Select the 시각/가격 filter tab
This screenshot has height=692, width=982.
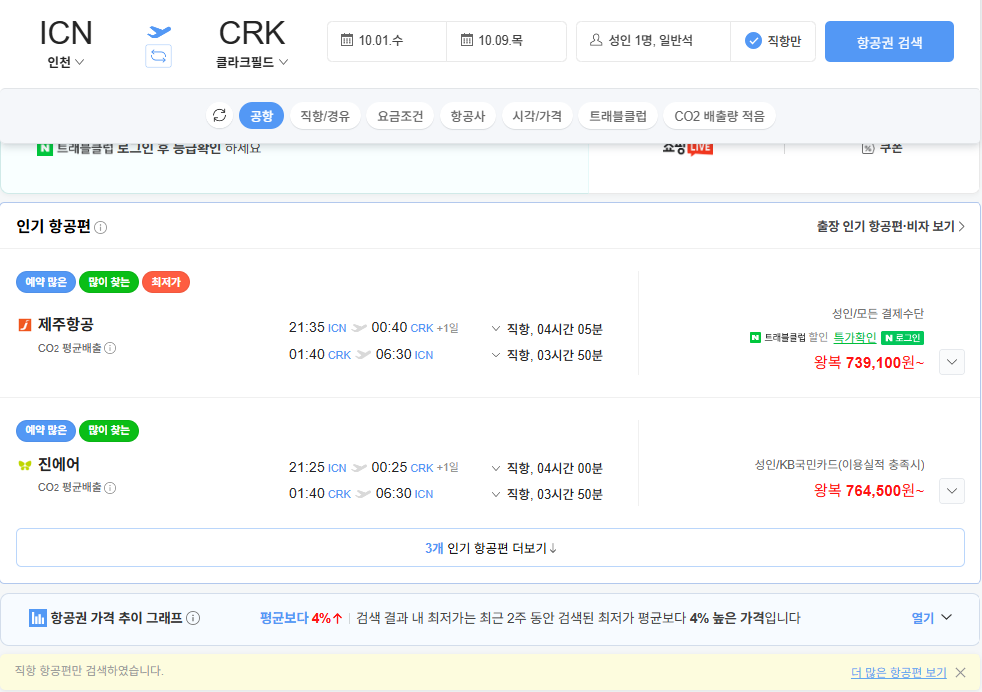[536, 116]
